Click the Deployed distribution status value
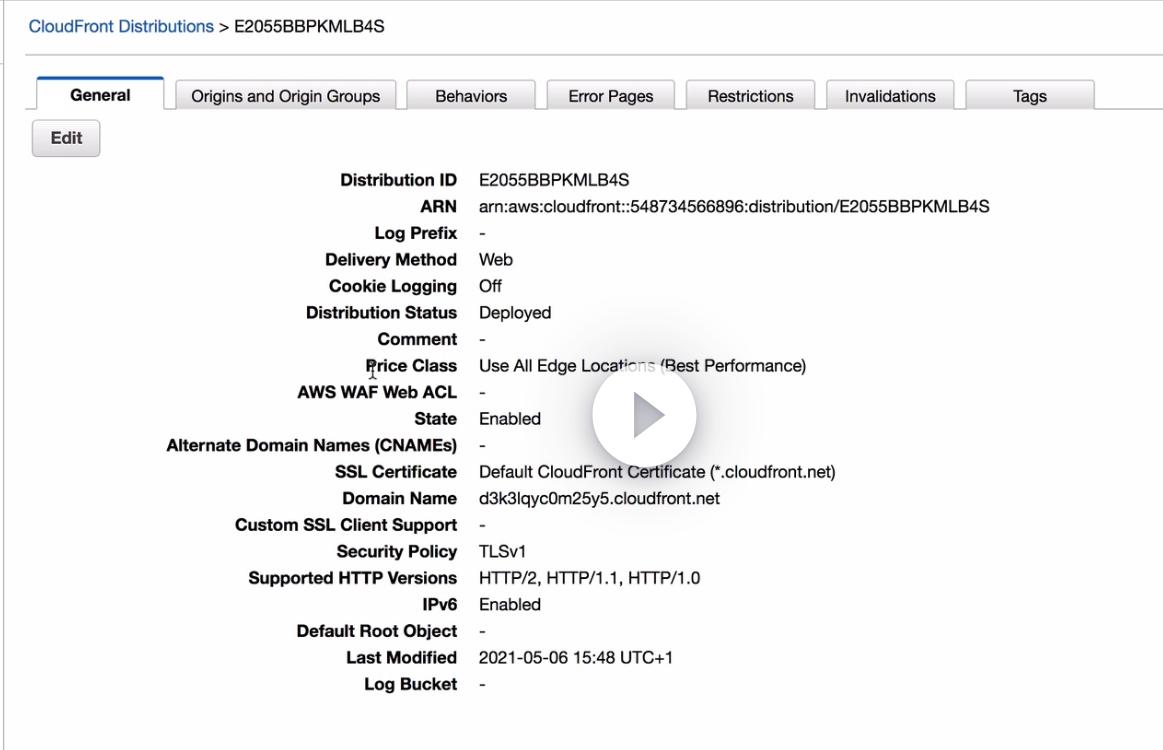Image resolution: width=1163 pixels, height=750 pixels. coord(514,313)
